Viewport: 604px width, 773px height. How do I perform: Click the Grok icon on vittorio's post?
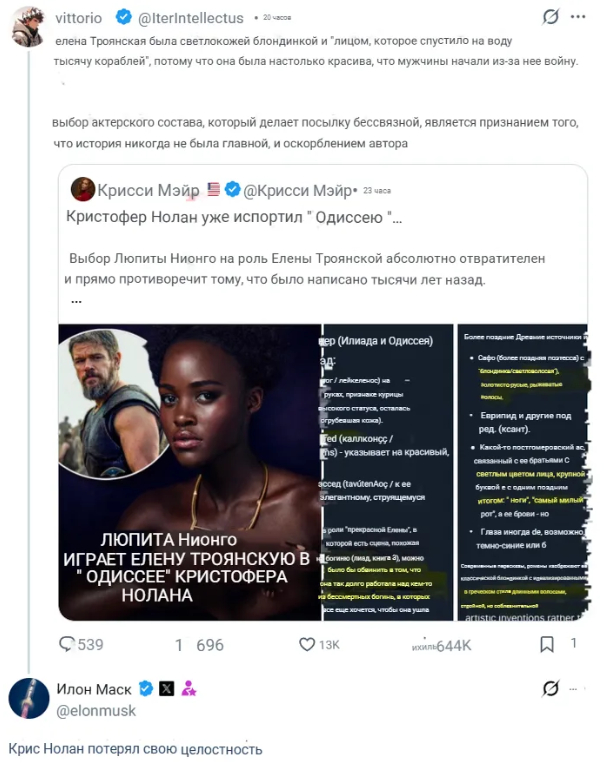pyautogui.click(x=549, y=17)
